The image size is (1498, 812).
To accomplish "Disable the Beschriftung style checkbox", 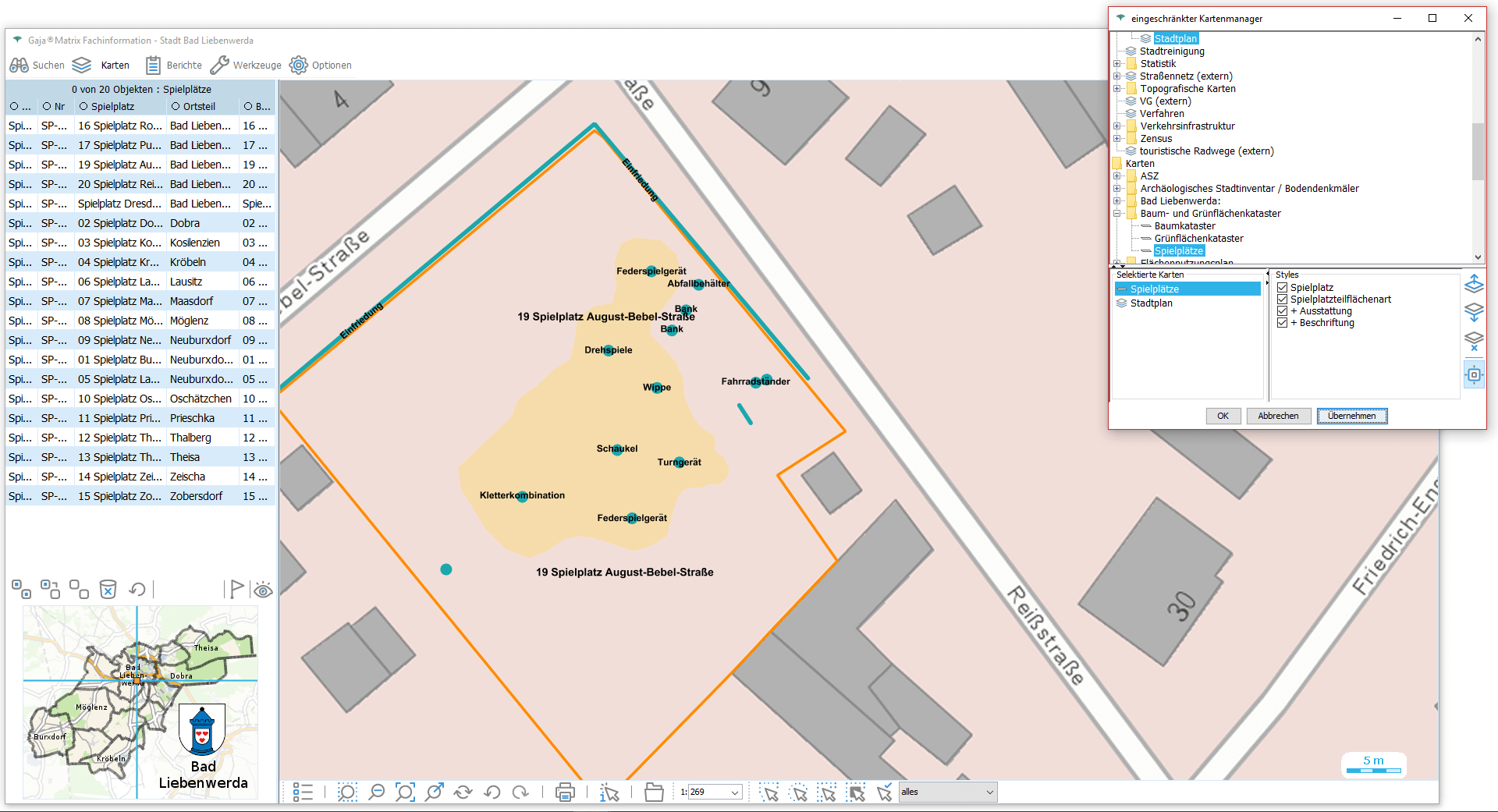I will (1282, 323).
